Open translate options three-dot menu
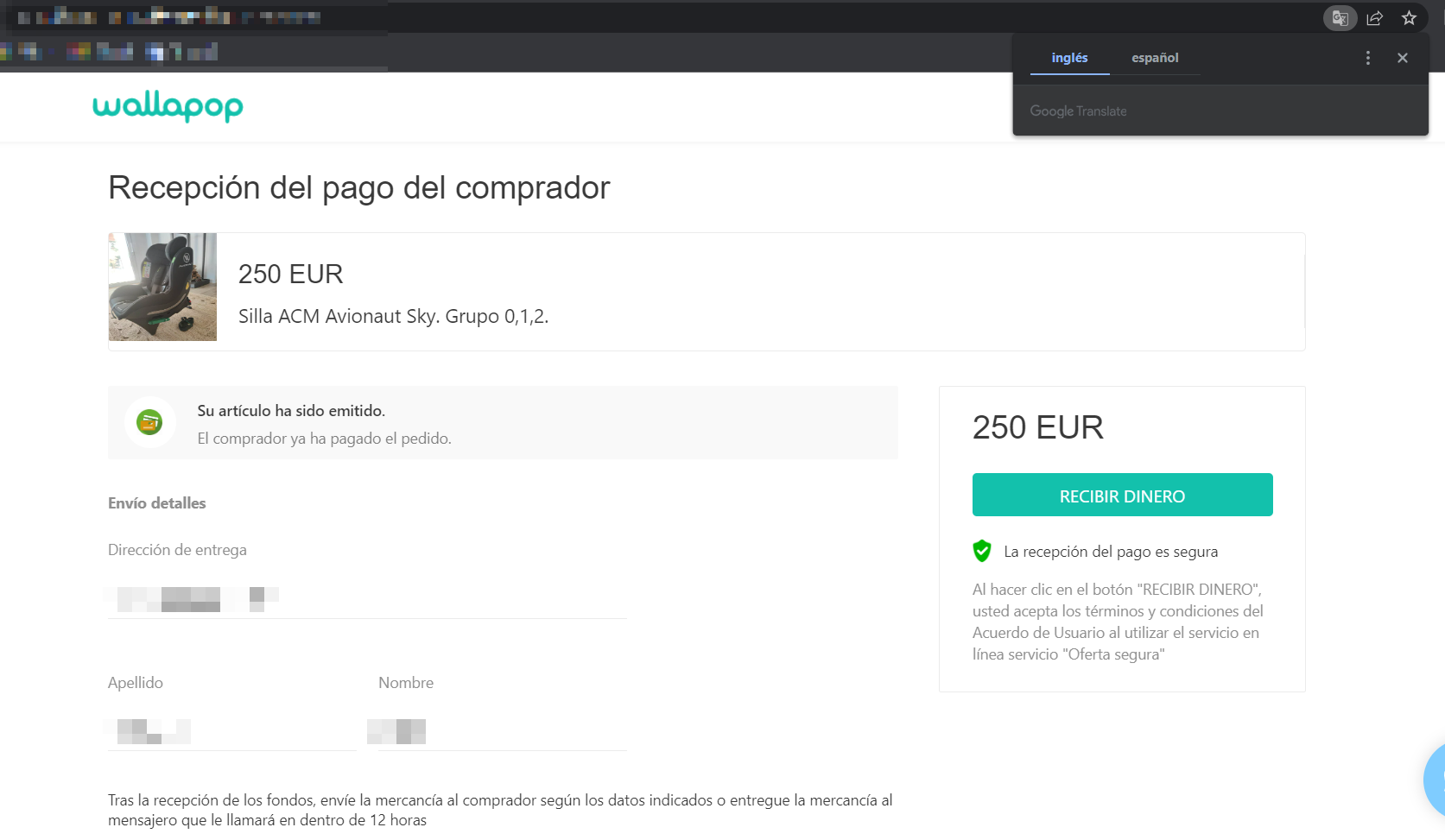This screenshot has width=1445, height=840. coord(1367,58)
